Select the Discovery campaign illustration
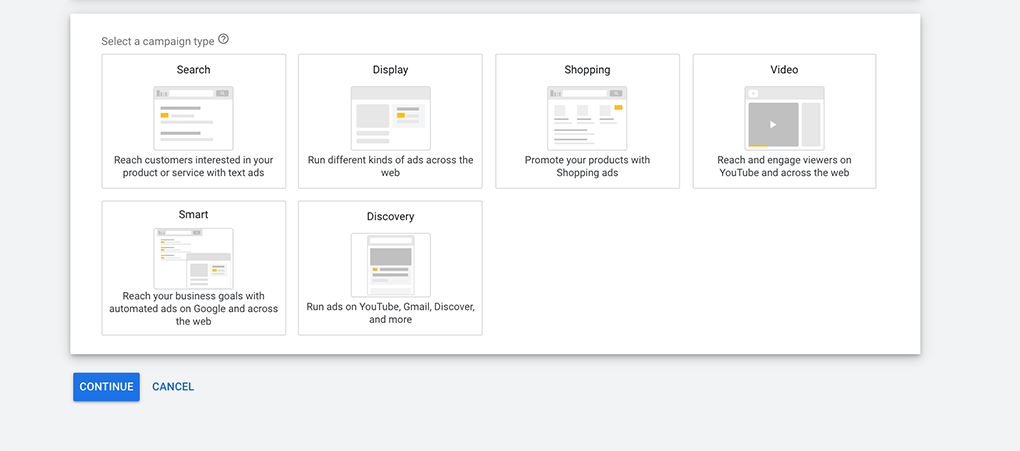This screenshot has height=451, width=1020. 390,265
